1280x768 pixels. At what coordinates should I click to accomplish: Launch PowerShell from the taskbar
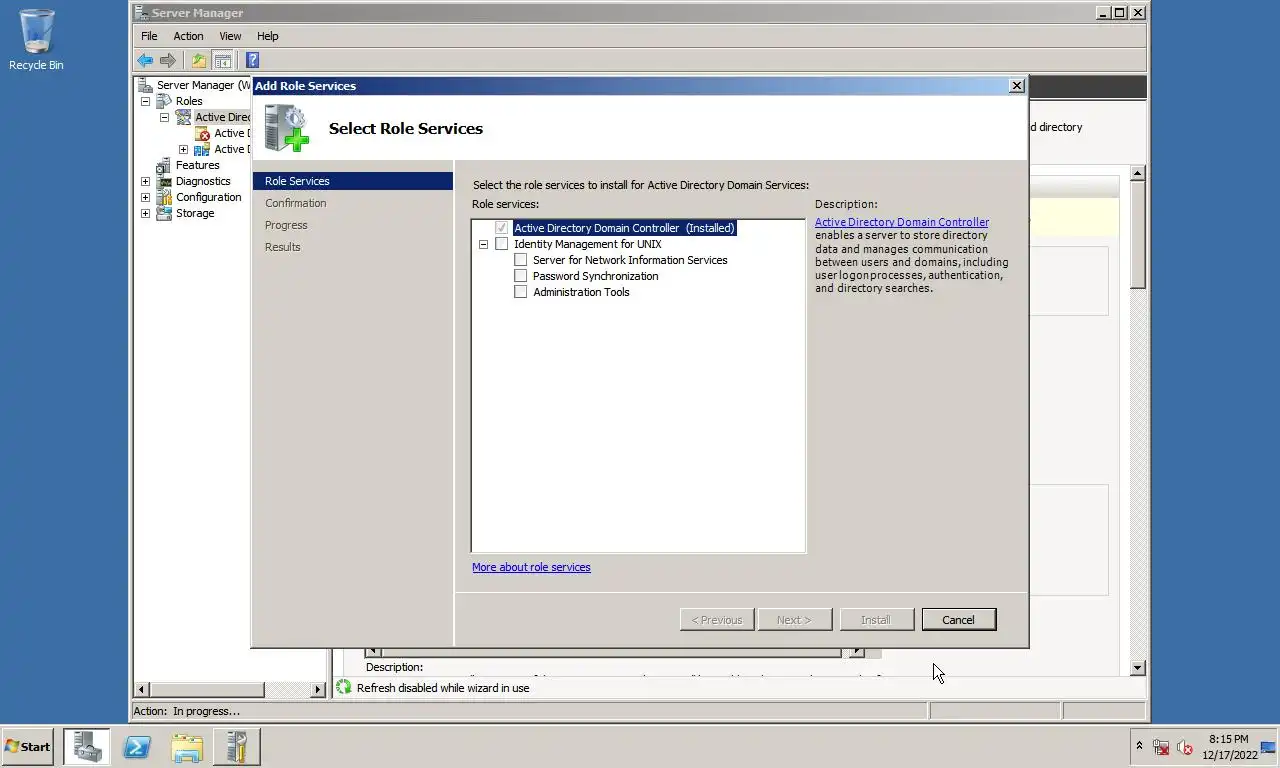[x=137, y=747]
